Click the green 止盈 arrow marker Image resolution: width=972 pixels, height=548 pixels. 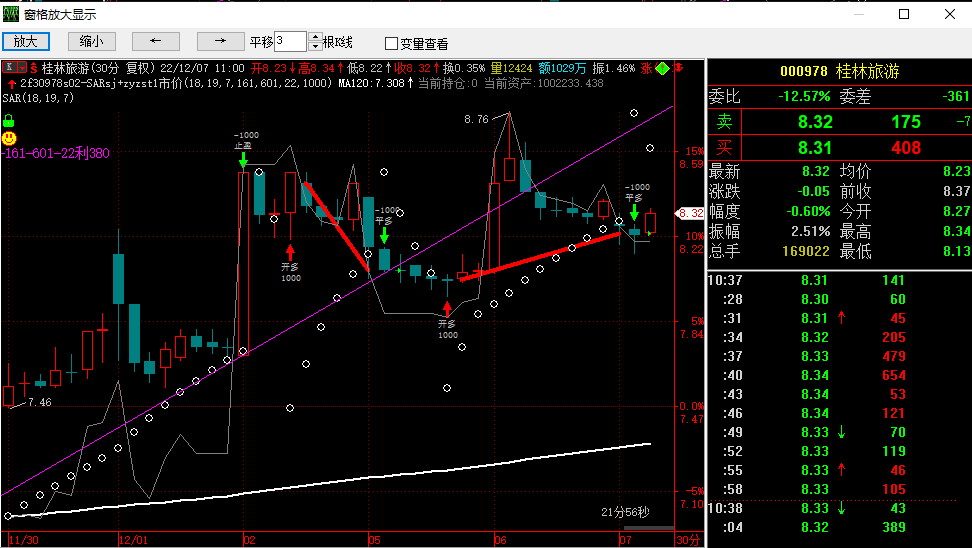(243, 159)
